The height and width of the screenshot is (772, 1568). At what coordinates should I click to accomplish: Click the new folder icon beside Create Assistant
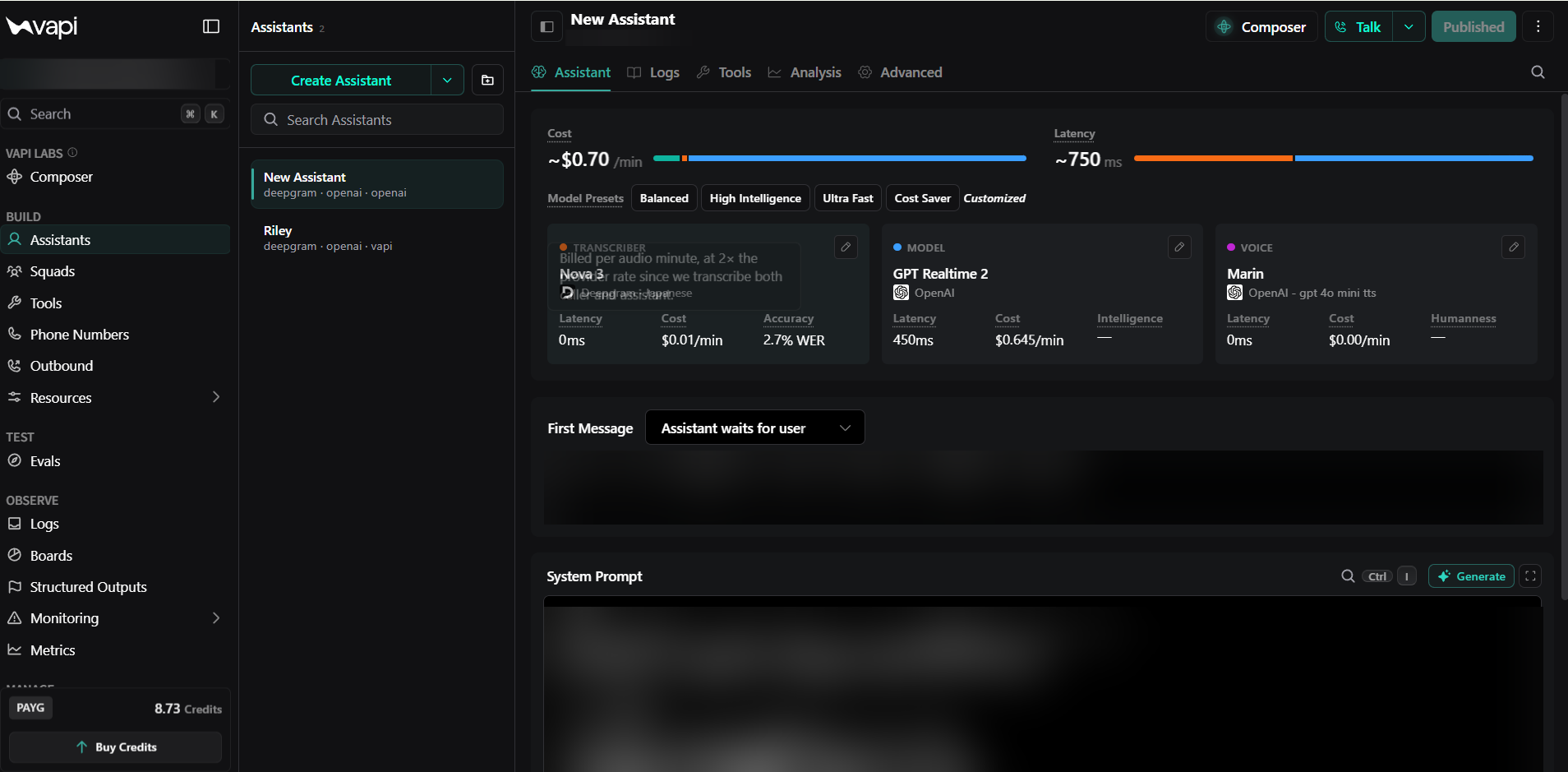click(487, 80)
